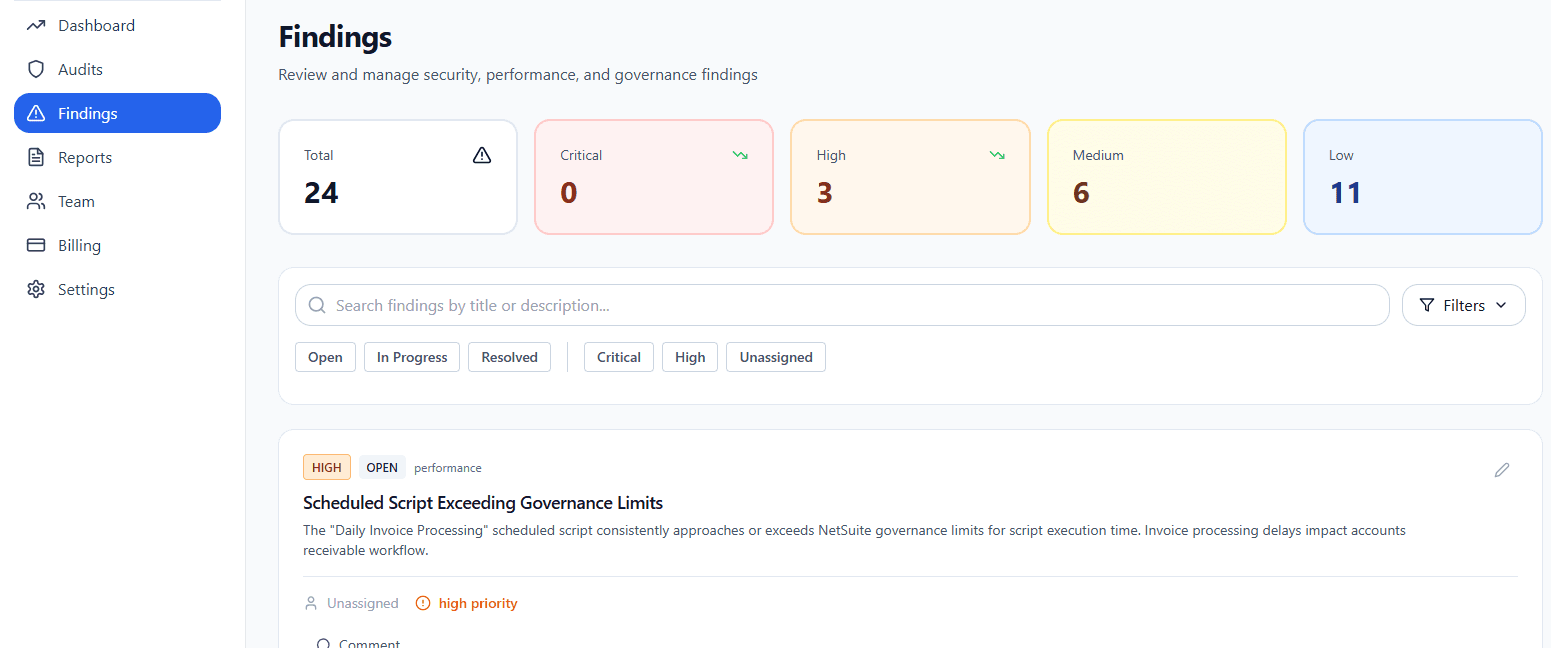Viewport: 1551px width, 648px height.
Task: Click the Comment button on the finding
Action: point(360,643)
